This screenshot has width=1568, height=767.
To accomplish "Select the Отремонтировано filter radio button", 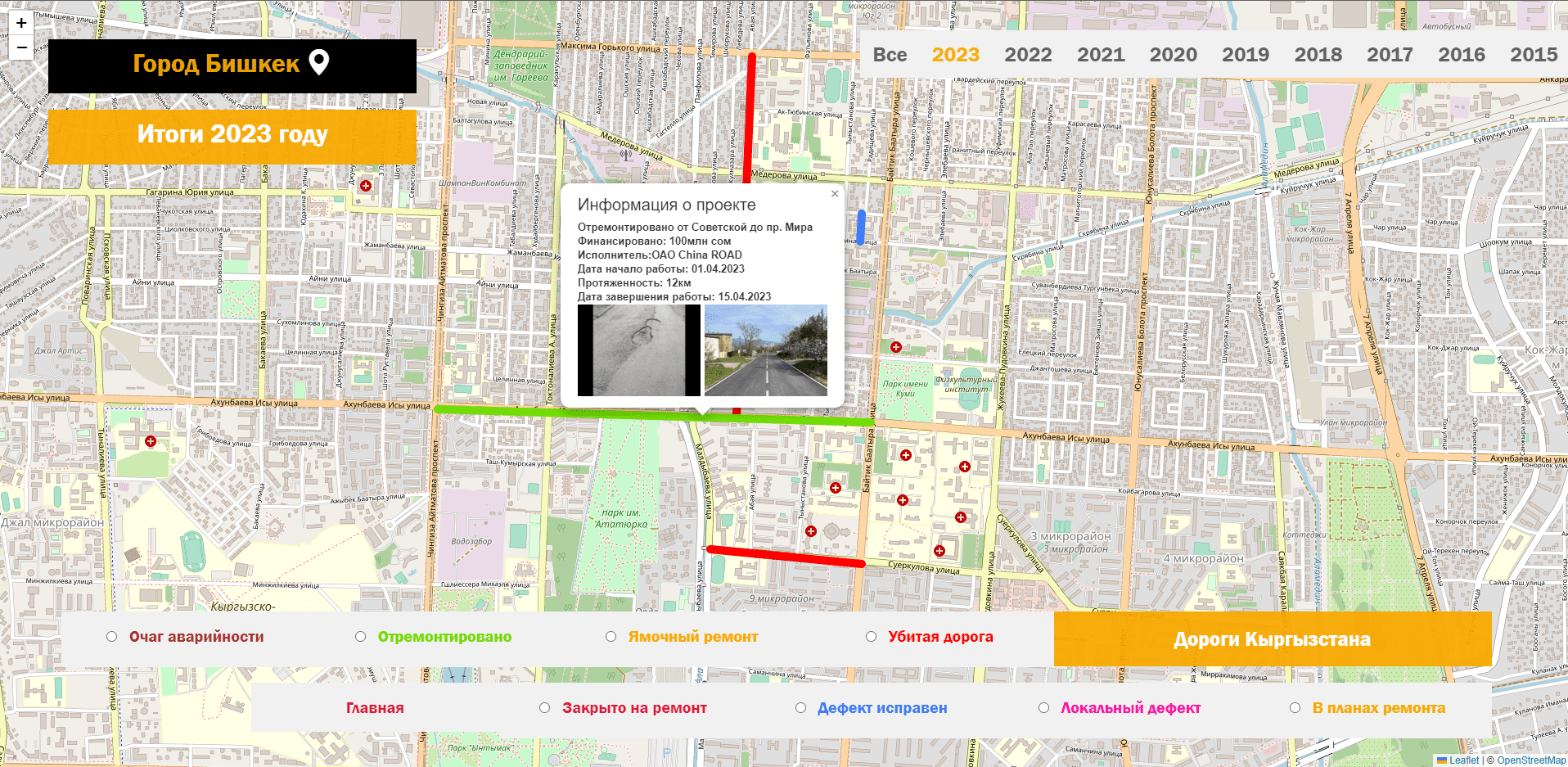I will (360, 636).
